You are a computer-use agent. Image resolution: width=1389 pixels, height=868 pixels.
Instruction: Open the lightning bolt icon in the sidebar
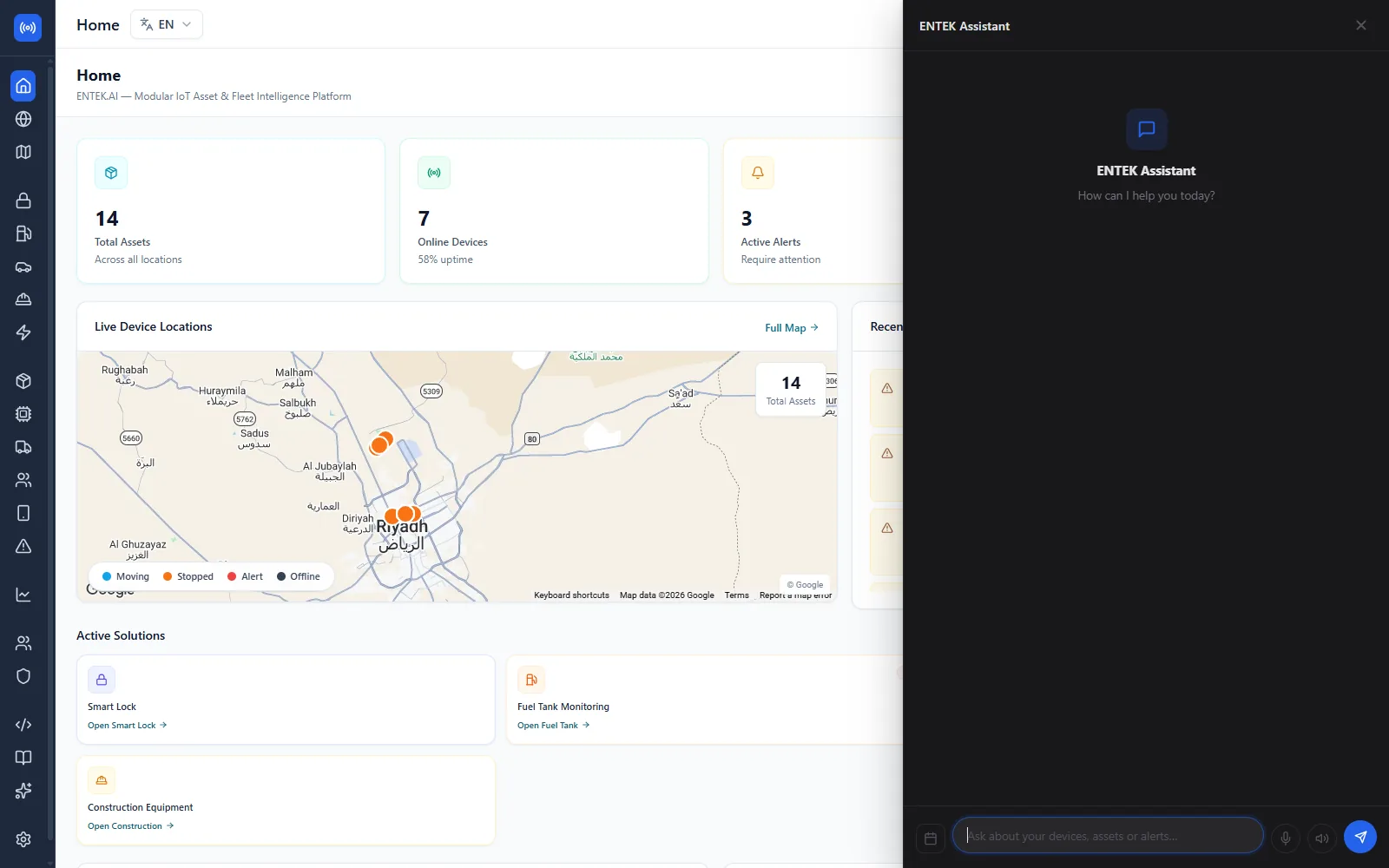click(23, 332)
